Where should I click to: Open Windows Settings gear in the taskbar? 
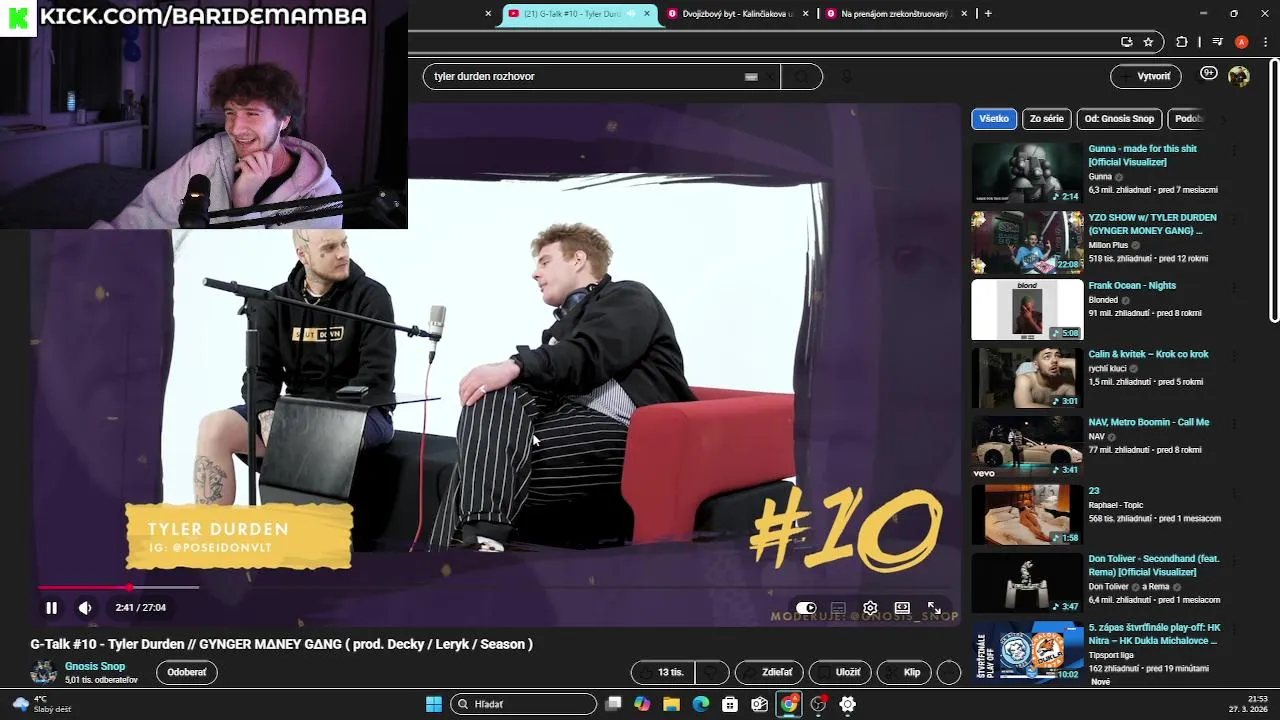848,704
